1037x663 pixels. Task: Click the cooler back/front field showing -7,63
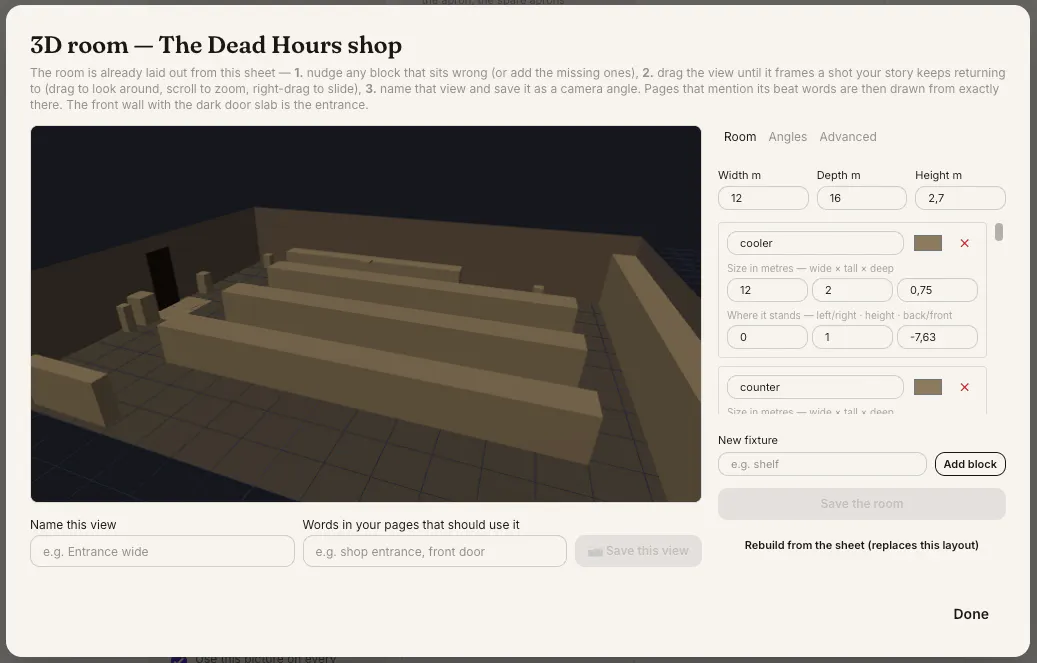937,337
